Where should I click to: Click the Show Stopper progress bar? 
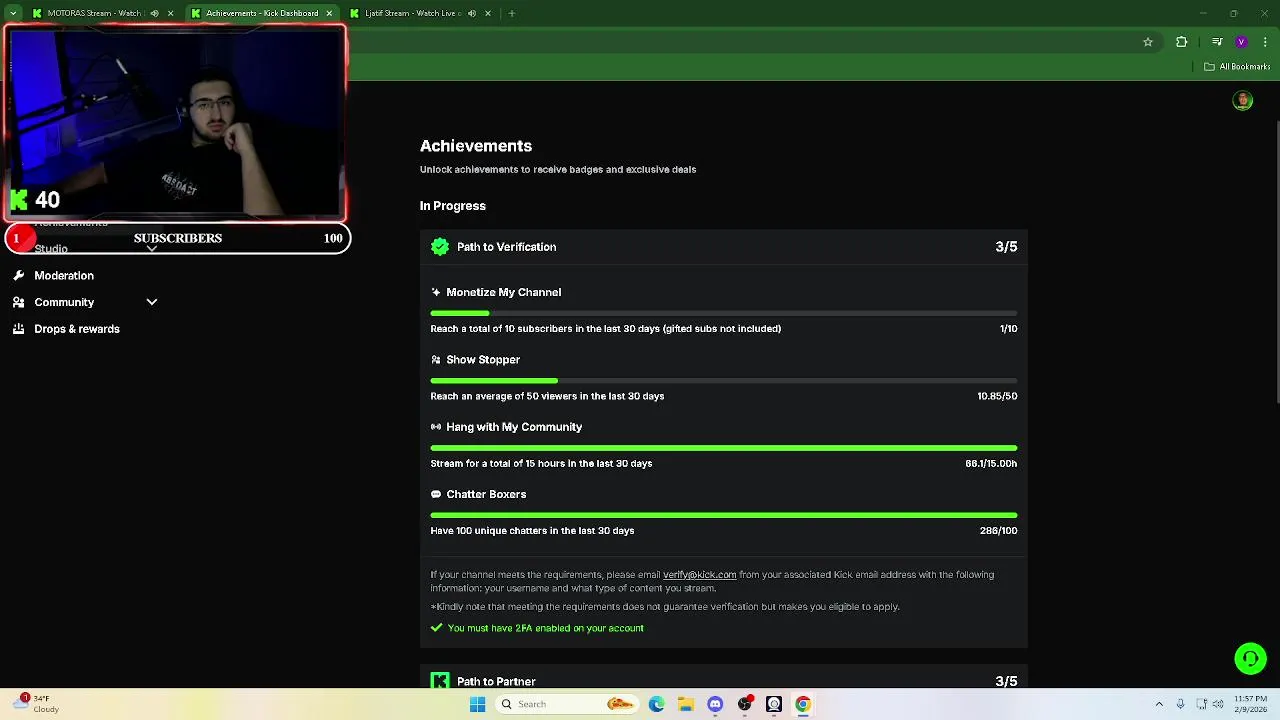coord(724,381)
